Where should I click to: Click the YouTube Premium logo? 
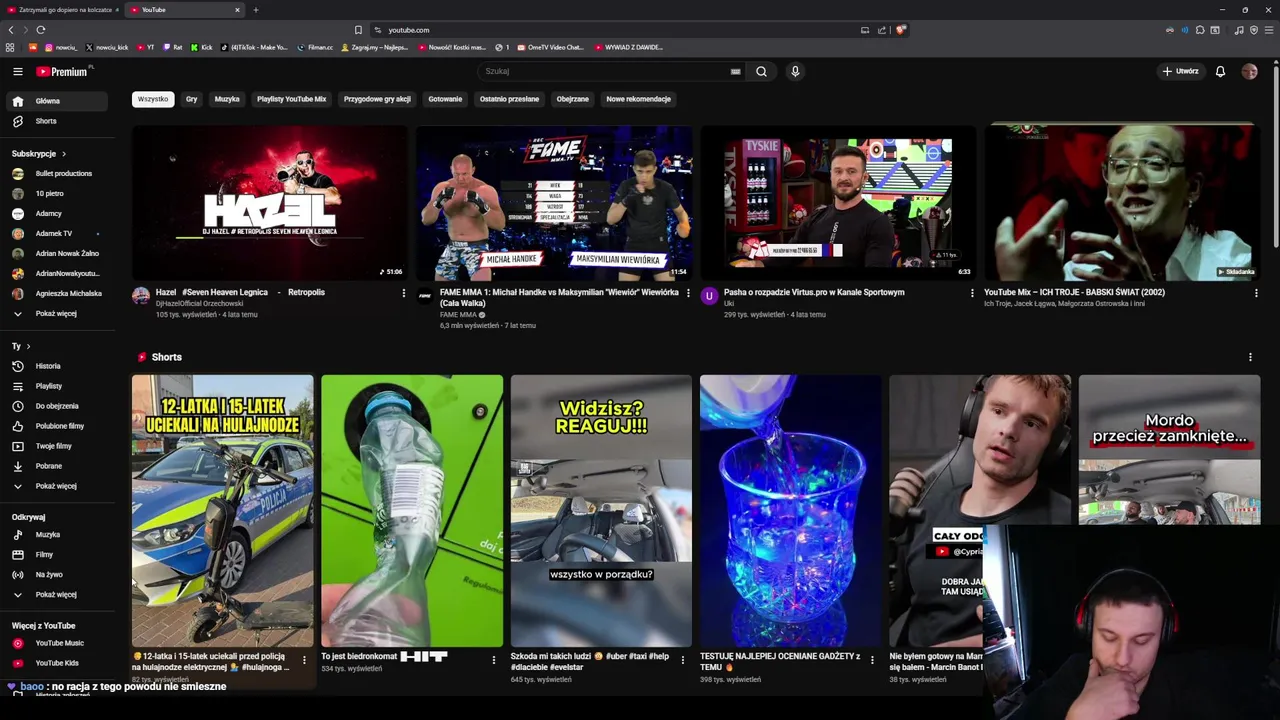tap(64, 71)
